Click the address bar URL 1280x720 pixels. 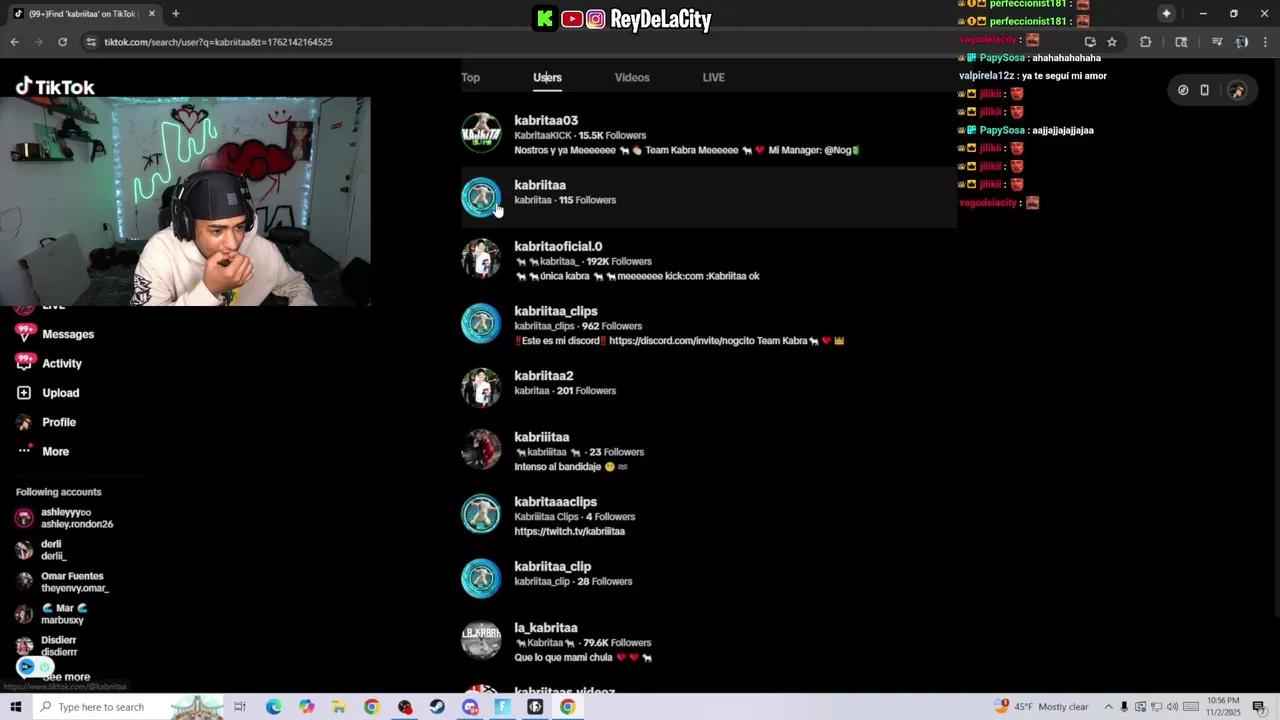point(218,42)
